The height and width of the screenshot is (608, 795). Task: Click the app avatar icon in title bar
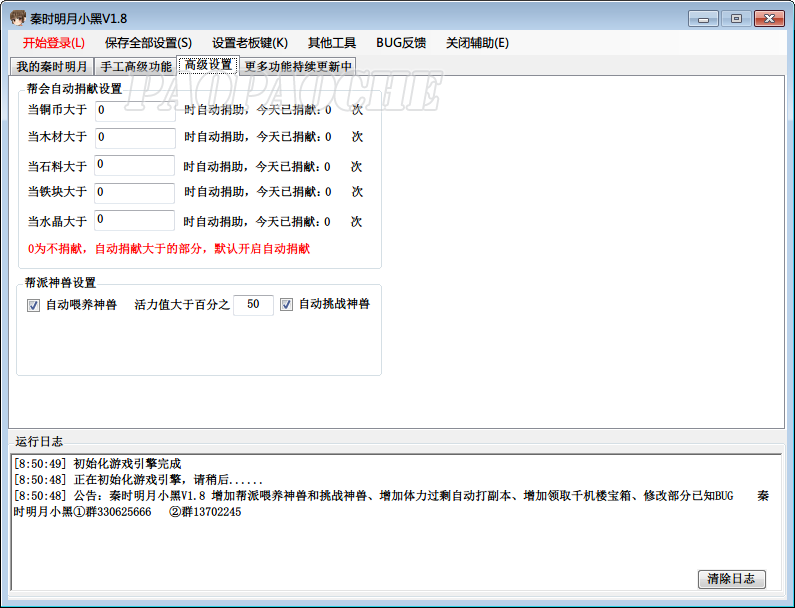(x=18, y=18)
